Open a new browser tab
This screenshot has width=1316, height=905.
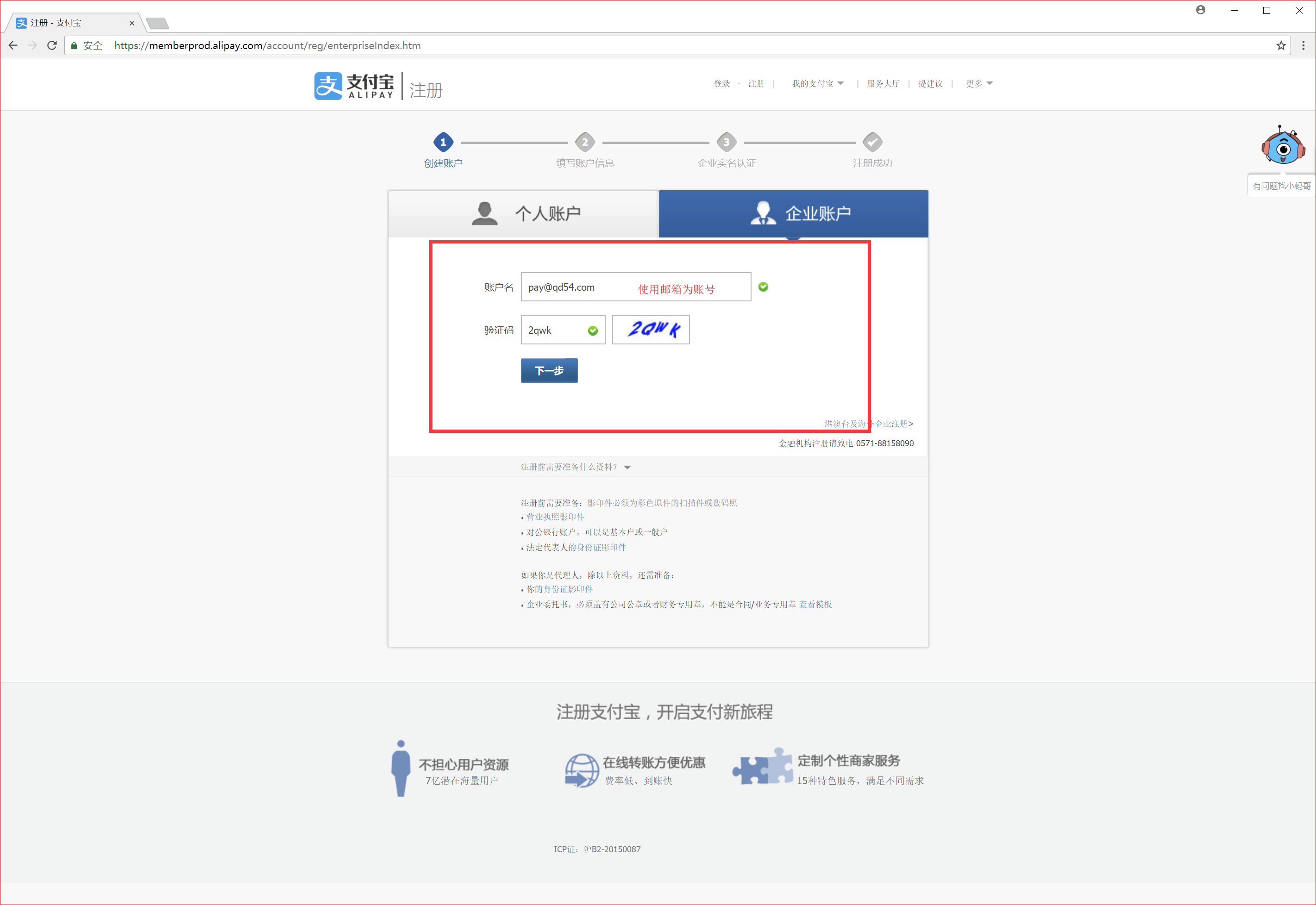[x=157, y=23]
